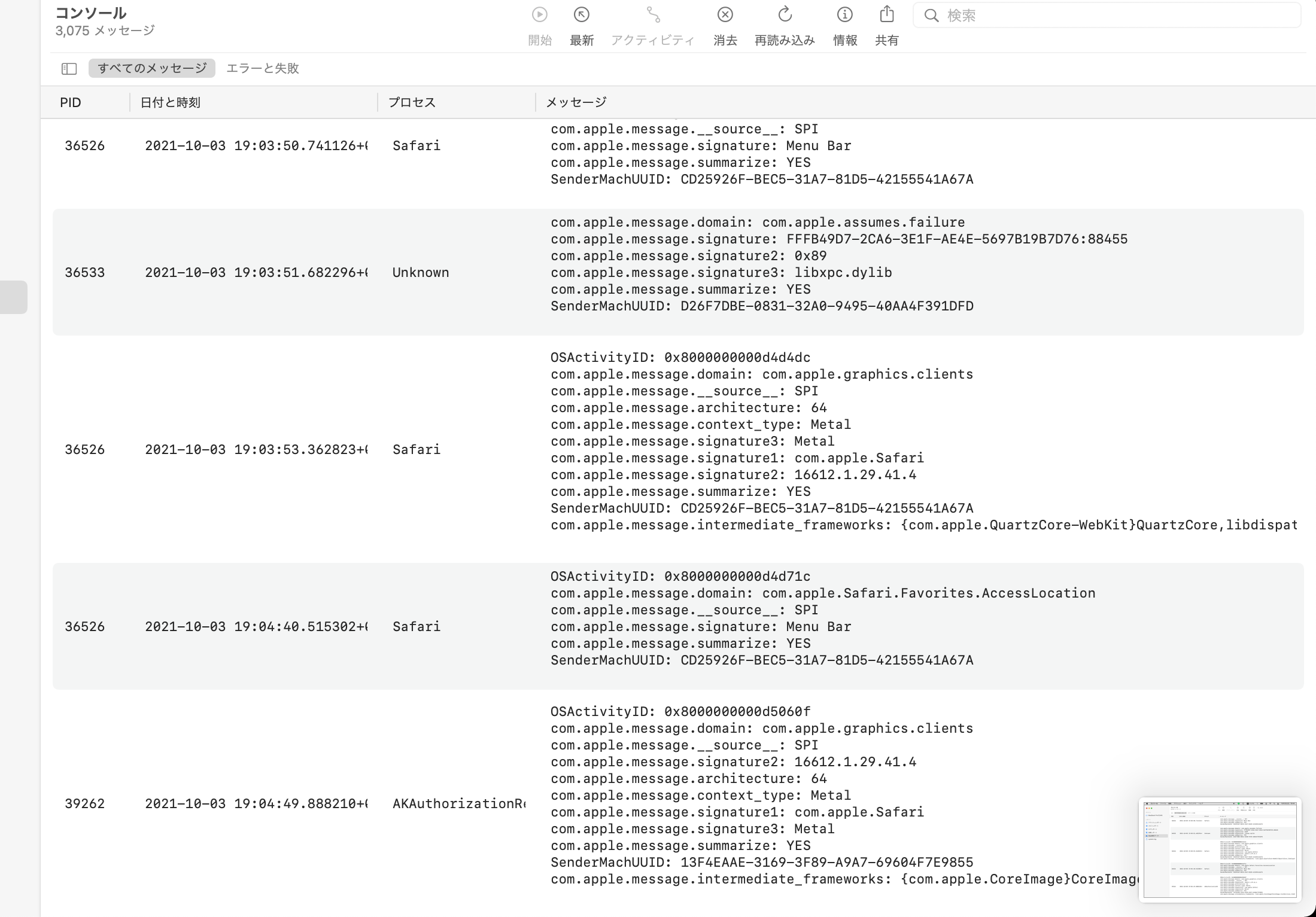Click the Start (開始) play icon

click(539, 15)
